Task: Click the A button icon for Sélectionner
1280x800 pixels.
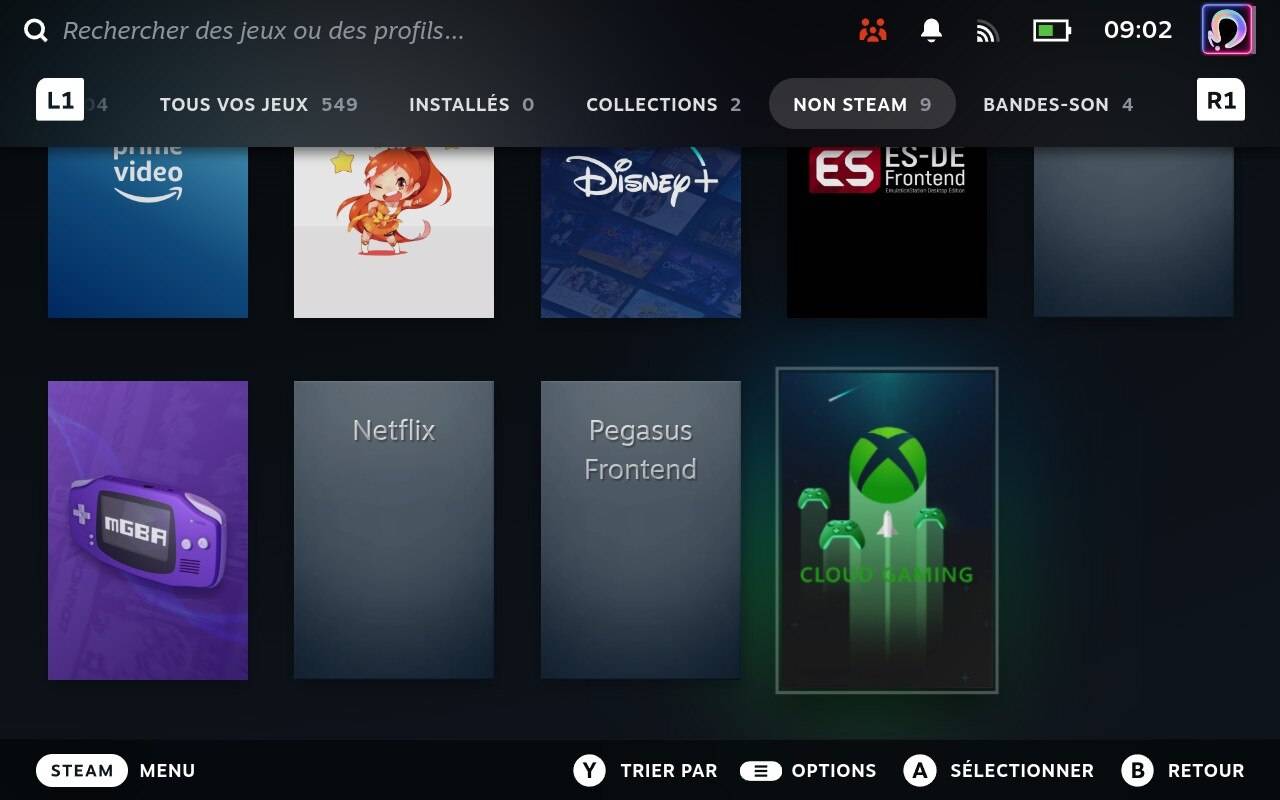Action: point(919,771)
